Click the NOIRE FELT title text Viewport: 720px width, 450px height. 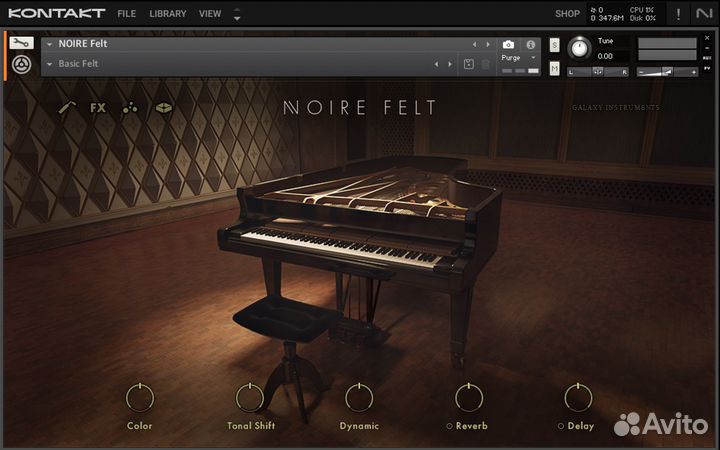tap(360, 108)
